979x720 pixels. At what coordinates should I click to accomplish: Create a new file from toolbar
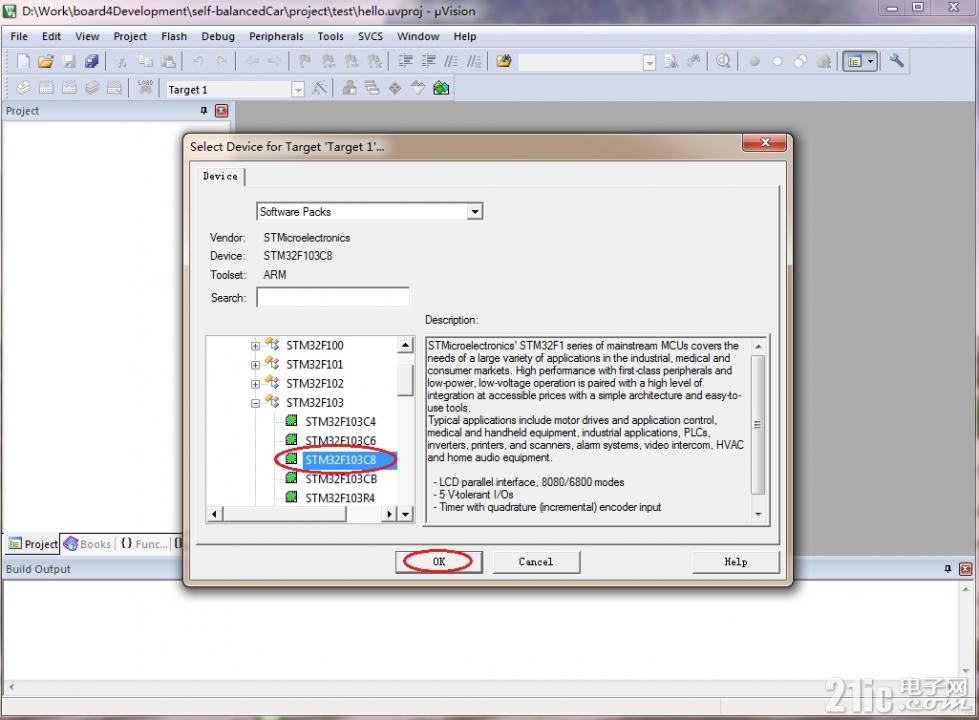[23, 61]
